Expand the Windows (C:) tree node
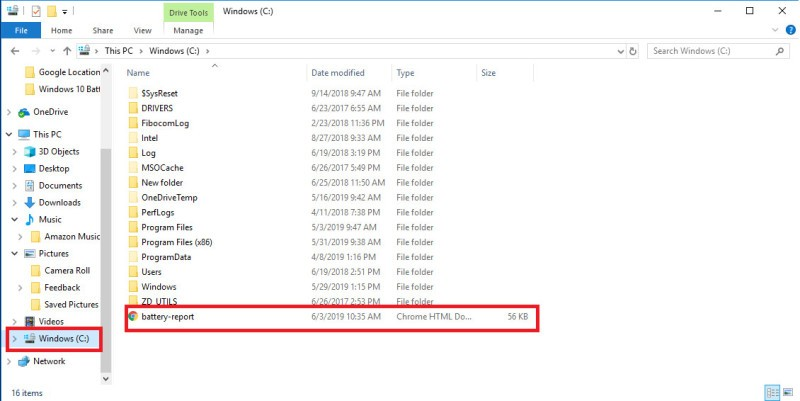This screenshot has height=401, width=800. [12, 339]
